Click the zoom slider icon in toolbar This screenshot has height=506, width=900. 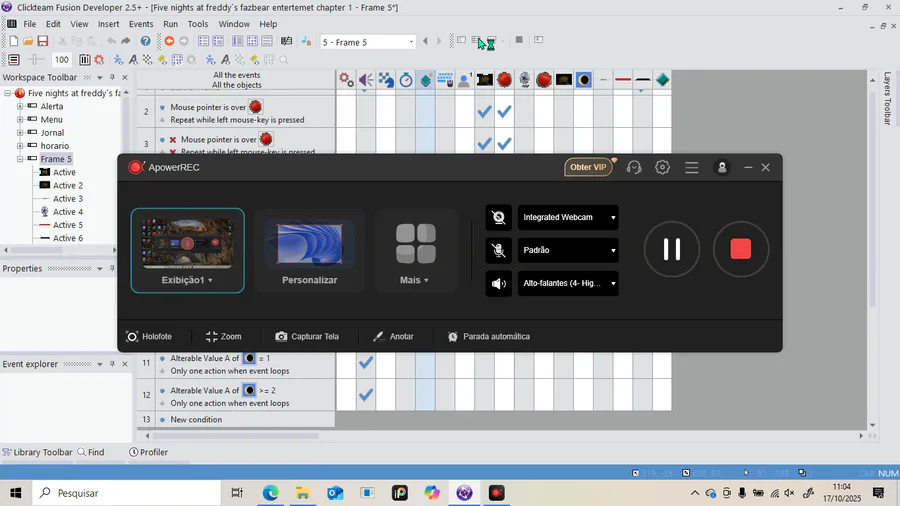tap(36, 60)
